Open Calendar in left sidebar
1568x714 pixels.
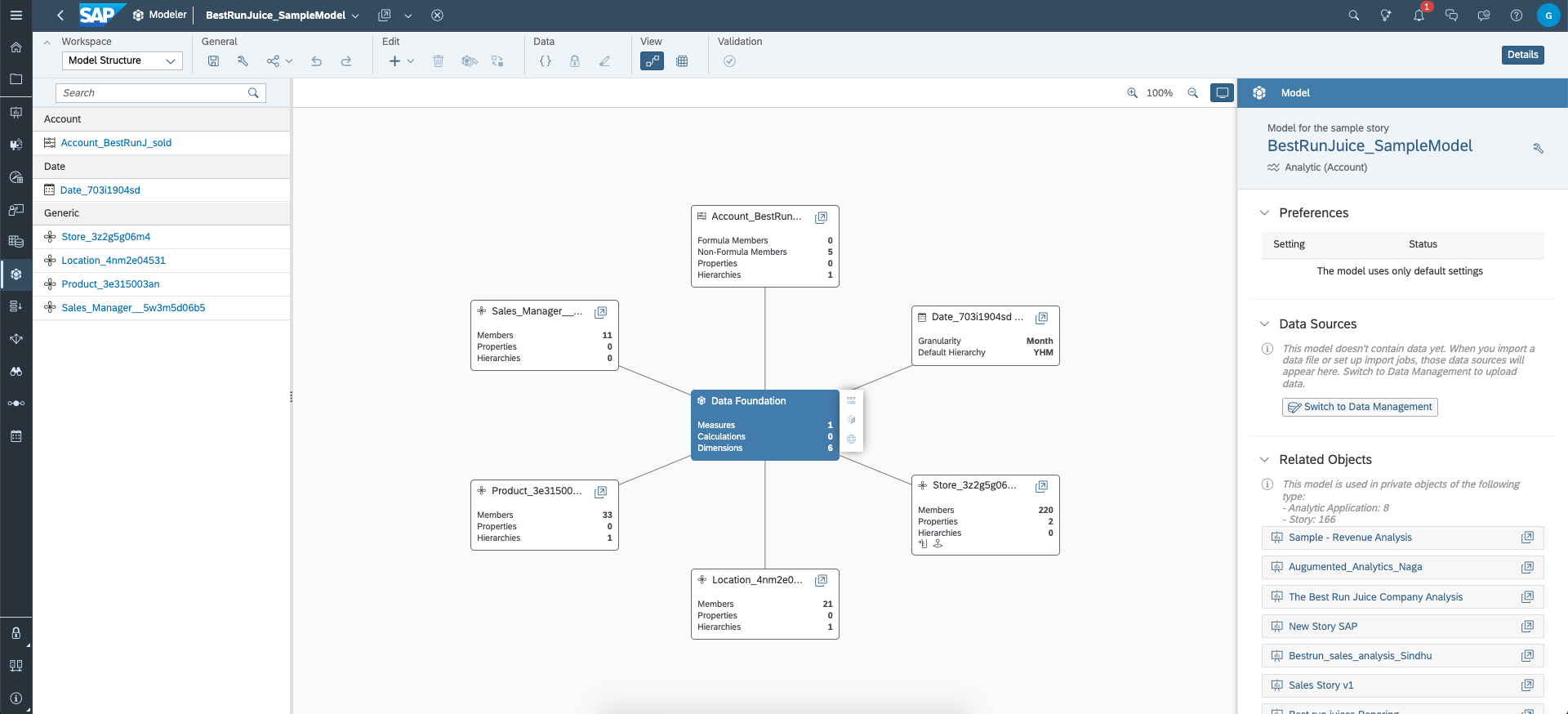point(16,436)
